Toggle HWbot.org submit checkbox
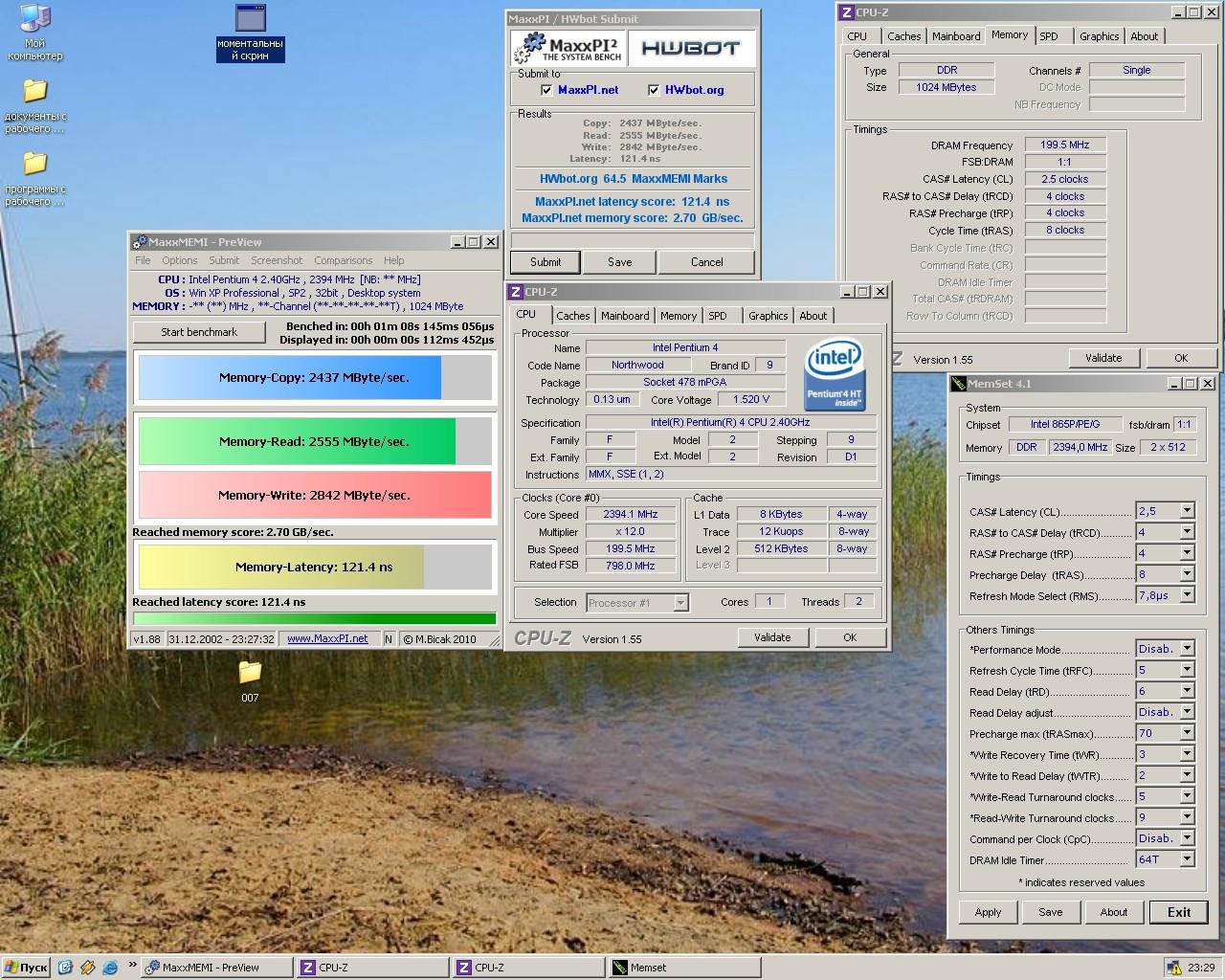Screen dimensions: 1225x980 point(654,90)
